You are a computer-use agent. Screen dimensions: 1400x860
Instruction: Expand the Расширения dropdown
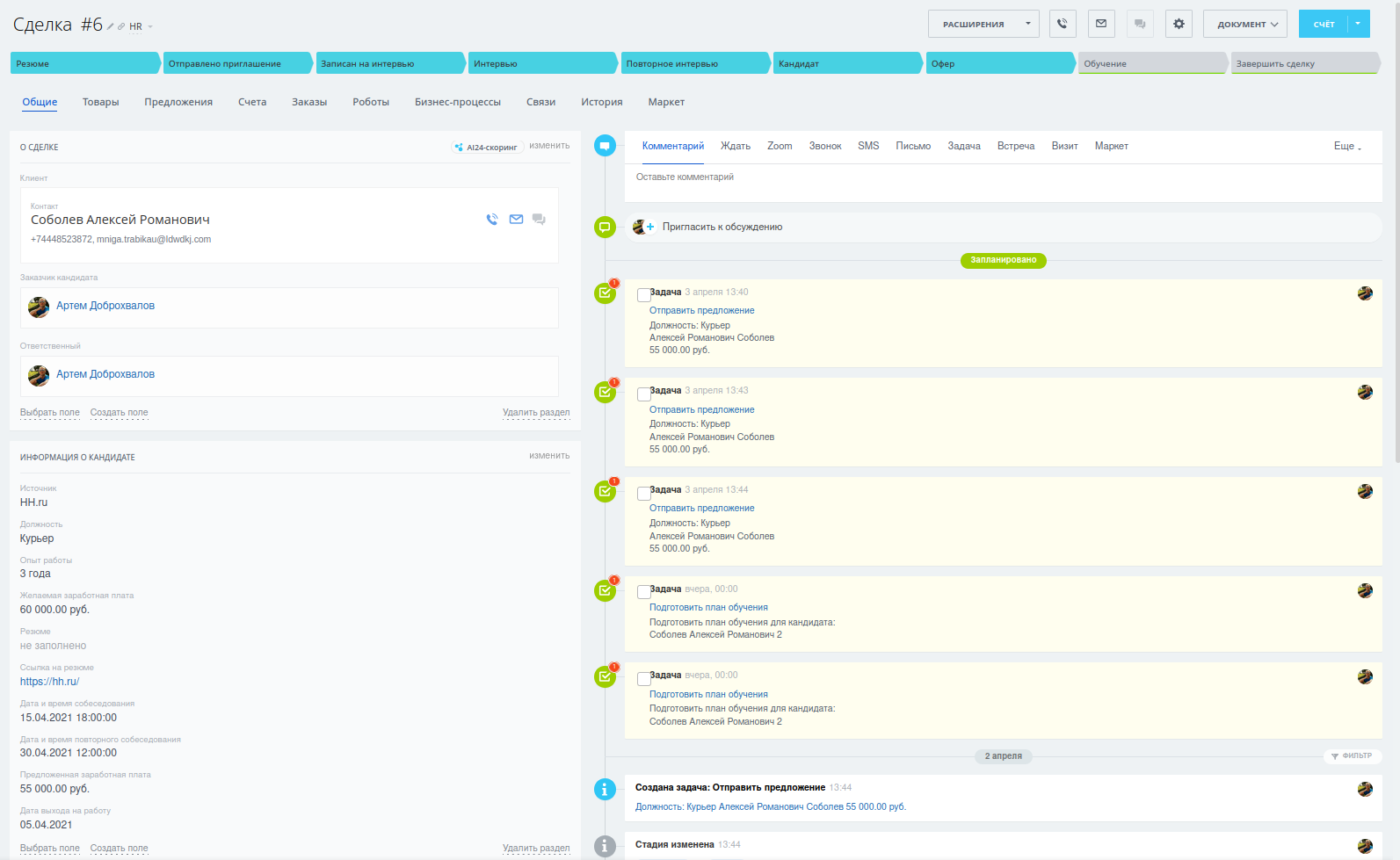983,24
